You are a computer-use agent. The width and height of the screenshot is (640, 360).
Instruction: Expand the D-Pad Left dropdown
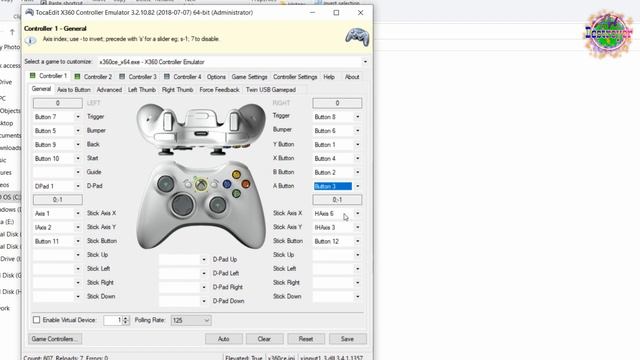pyautogui.click(x=204, y=273)
